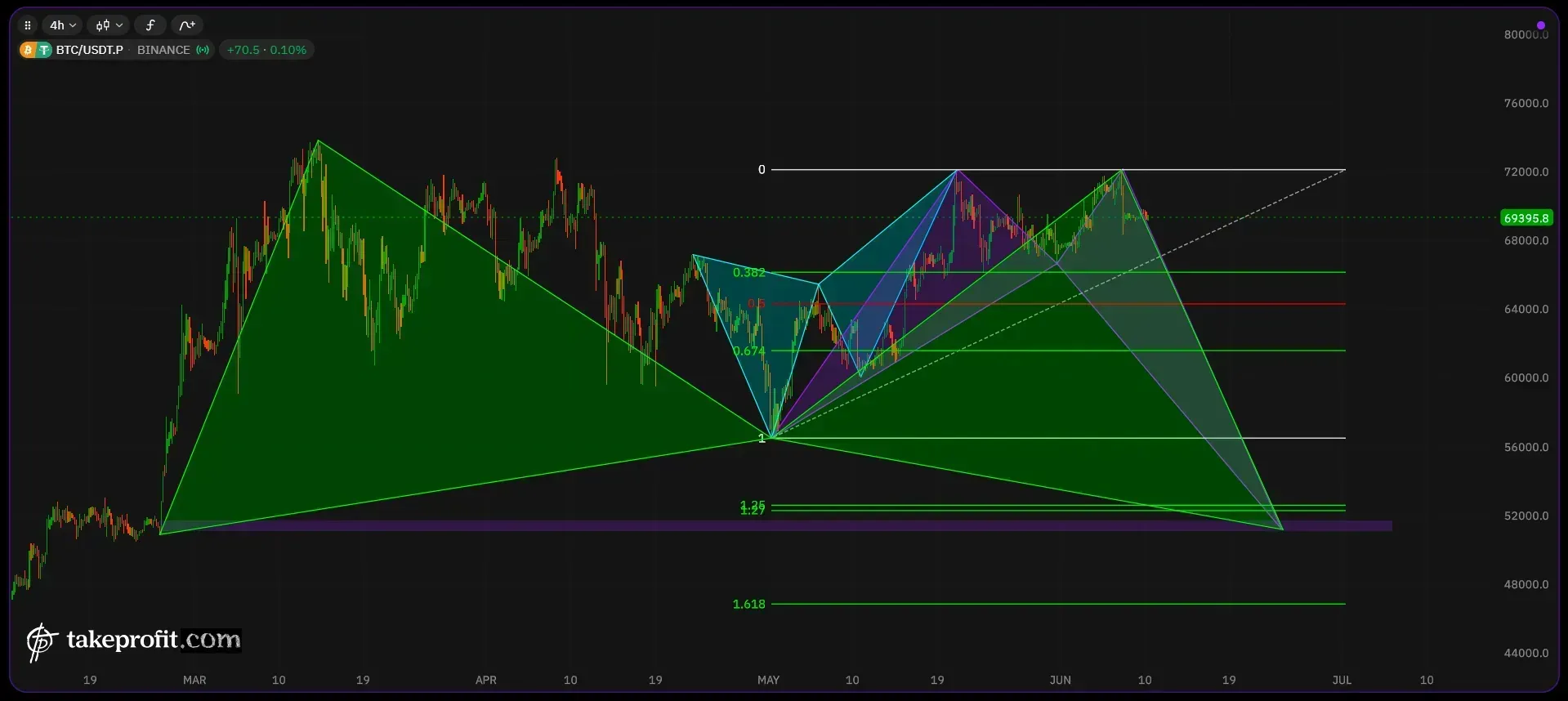Click the JUN label on time axis
This screenshot has height=701, width=1568.
1060,680
